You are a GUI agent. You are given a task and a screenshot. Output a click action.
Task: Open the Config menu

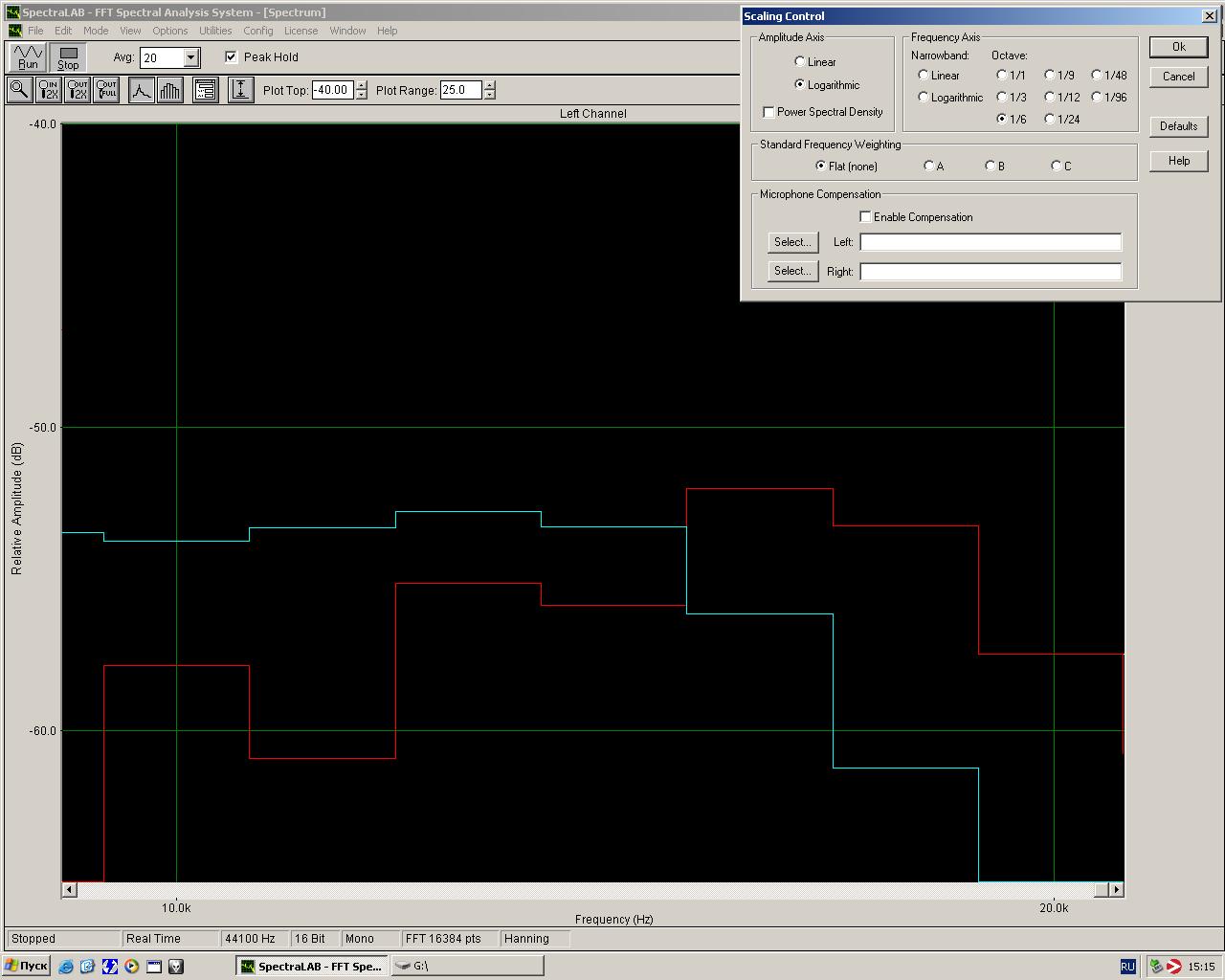[257, 31]
